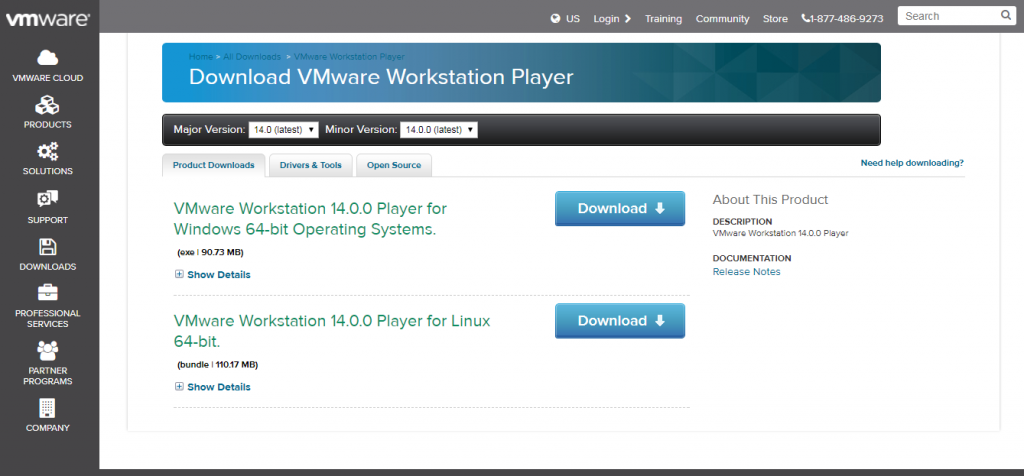Switch to the Open Source tab

394,165
